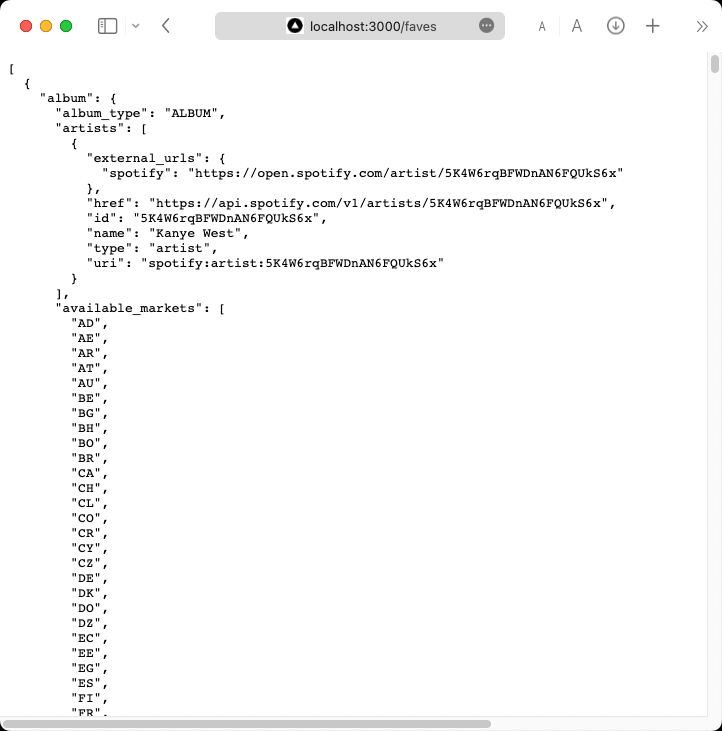Image resolution: width=722 pixels, height=731 pixels.
Task: Click the green full-screen button
Action: pos(66,26)
